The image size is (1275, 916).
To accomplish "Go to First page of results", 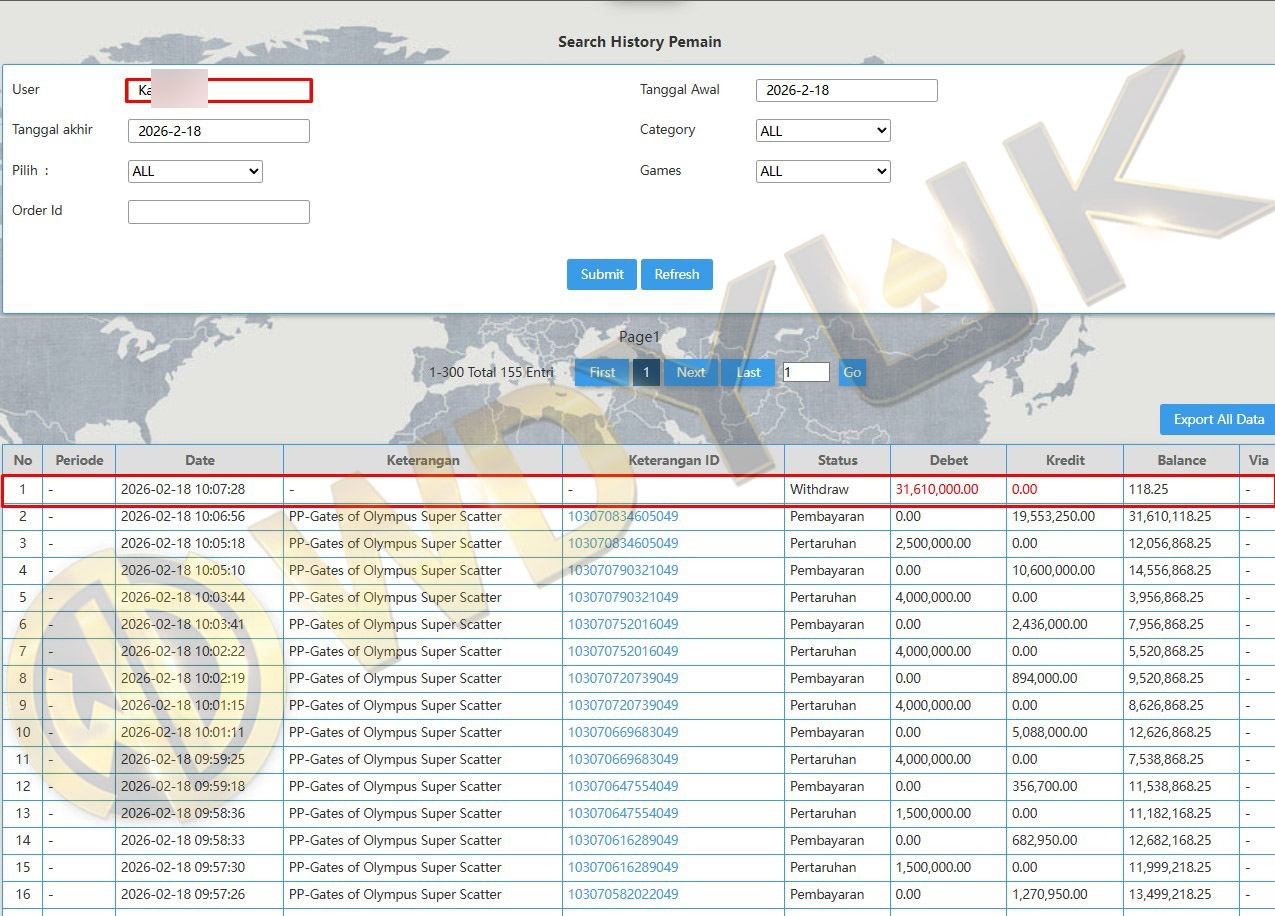I will click(602, 372).
